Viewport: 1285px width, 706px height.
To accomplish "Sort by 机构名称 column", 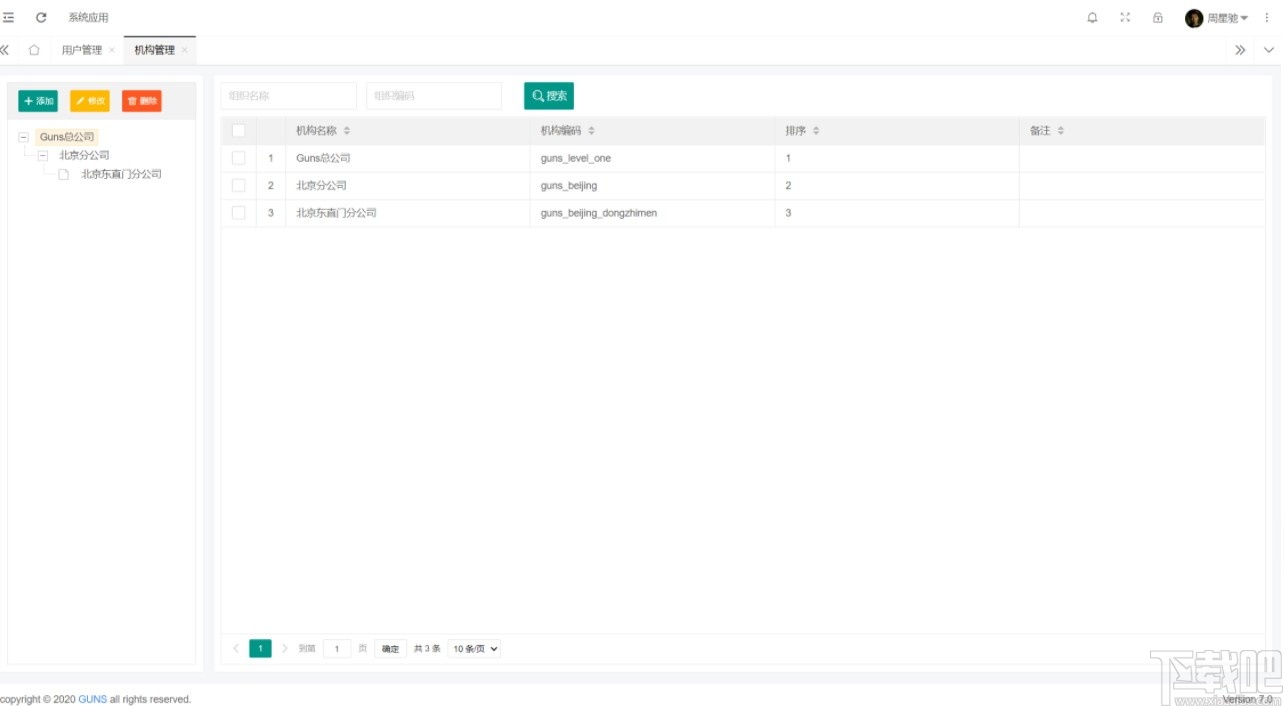I will (347, 131).
